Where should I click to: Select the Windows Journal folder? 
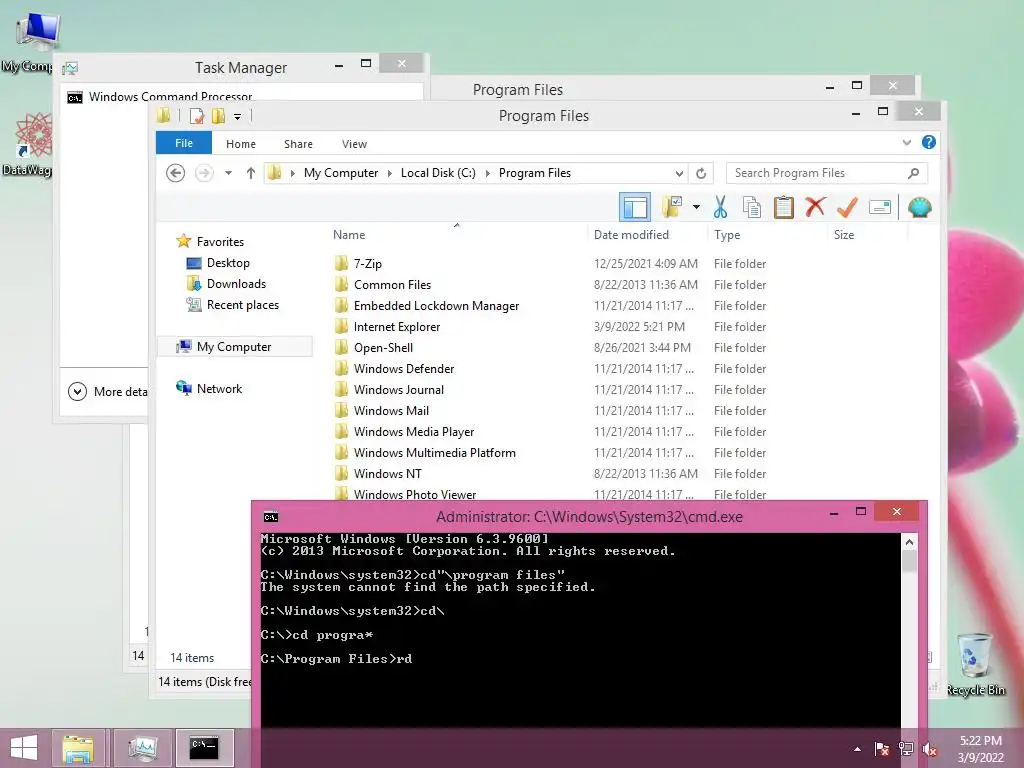[x=398, y=389]
